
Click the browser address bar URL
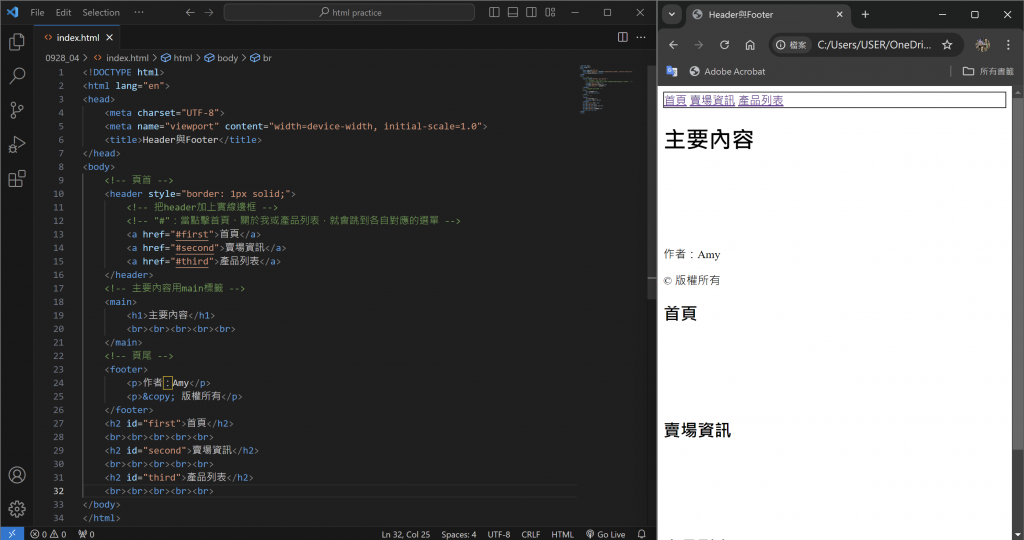[x=874, y=45]
